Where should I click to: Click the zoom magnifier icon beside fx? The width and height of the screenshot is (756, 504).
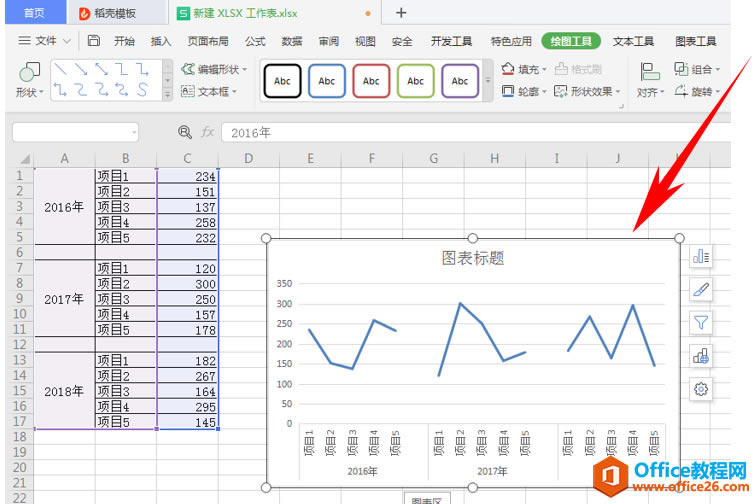(x=185, y=132)
